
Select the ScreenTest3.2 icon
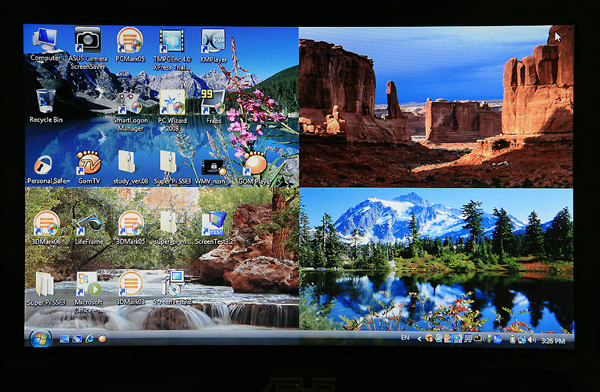[x=214, y=224]
